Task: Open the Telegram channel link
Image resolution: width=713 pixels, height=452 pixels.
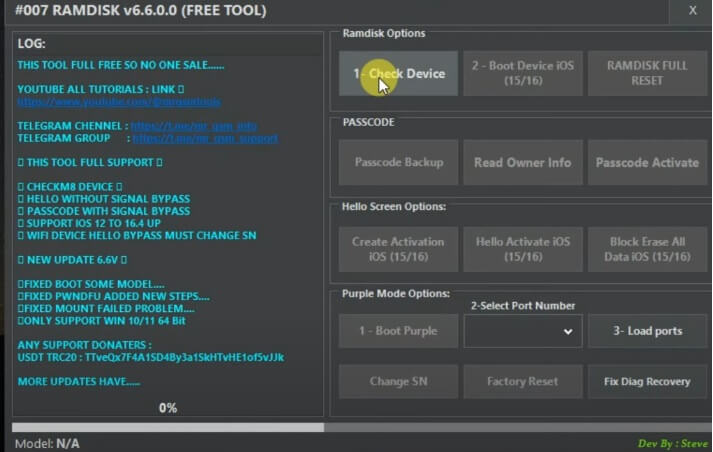Action: [193, 126]
